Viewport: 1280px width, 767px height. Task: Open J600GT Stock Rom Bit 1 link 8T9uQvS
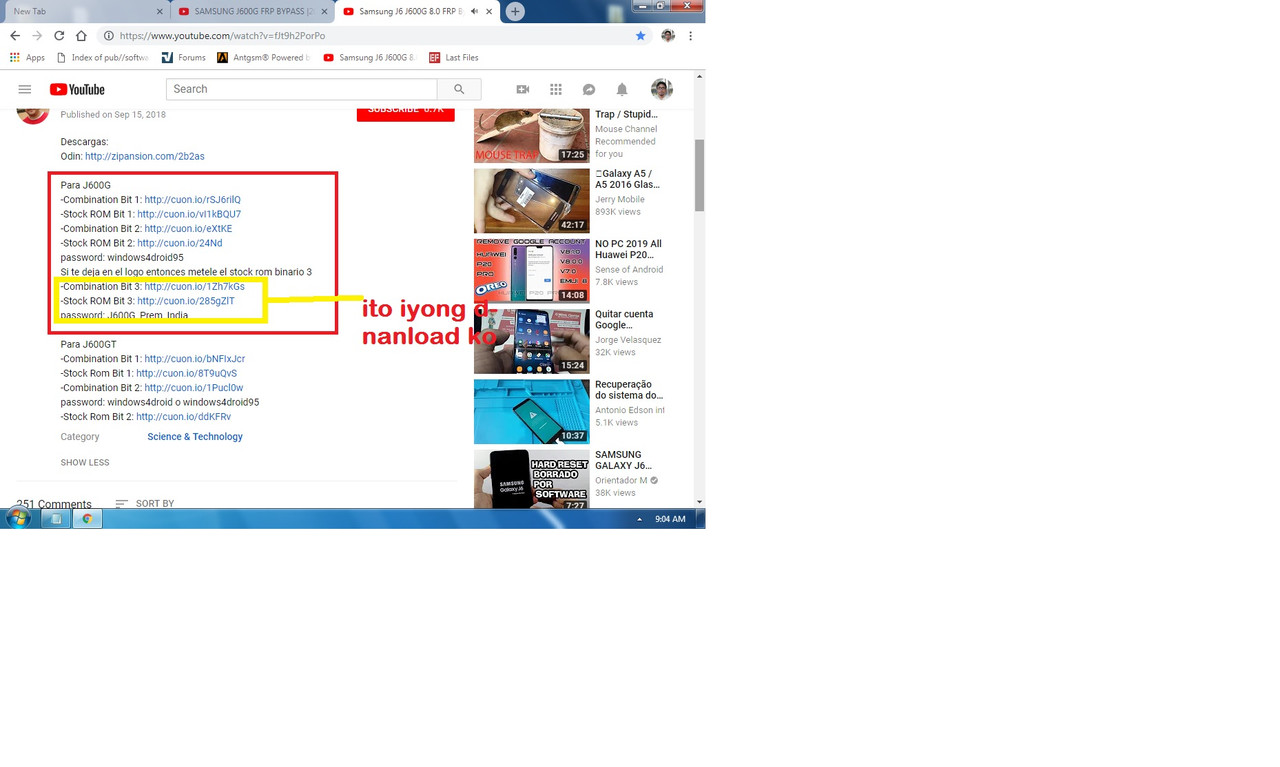187,373
